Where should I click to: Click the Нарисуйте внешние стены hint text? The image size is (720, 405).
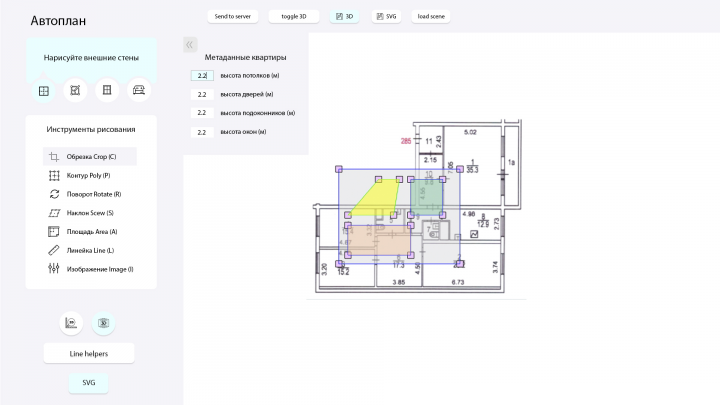tap(91, 58)
